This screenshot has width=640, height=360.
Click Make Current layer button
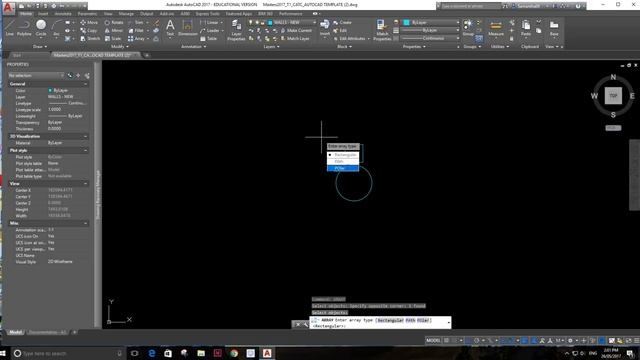[x=296, y=31]
